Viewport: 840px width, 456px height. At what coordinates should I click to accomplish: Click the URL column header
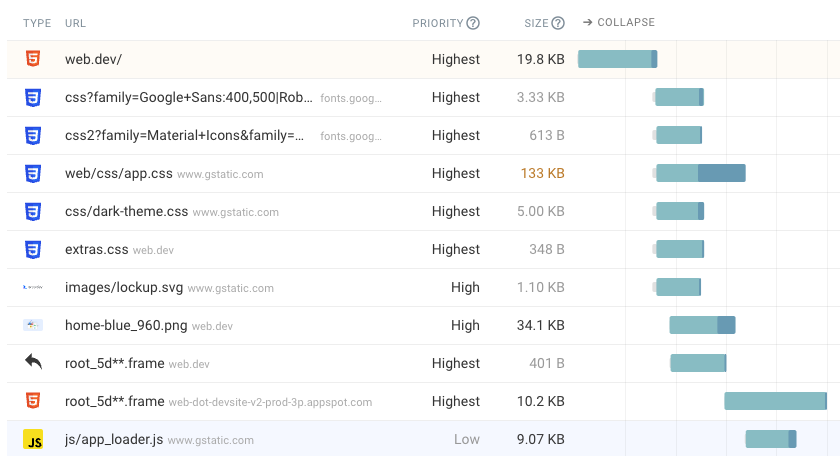click(x=75, y=23)
